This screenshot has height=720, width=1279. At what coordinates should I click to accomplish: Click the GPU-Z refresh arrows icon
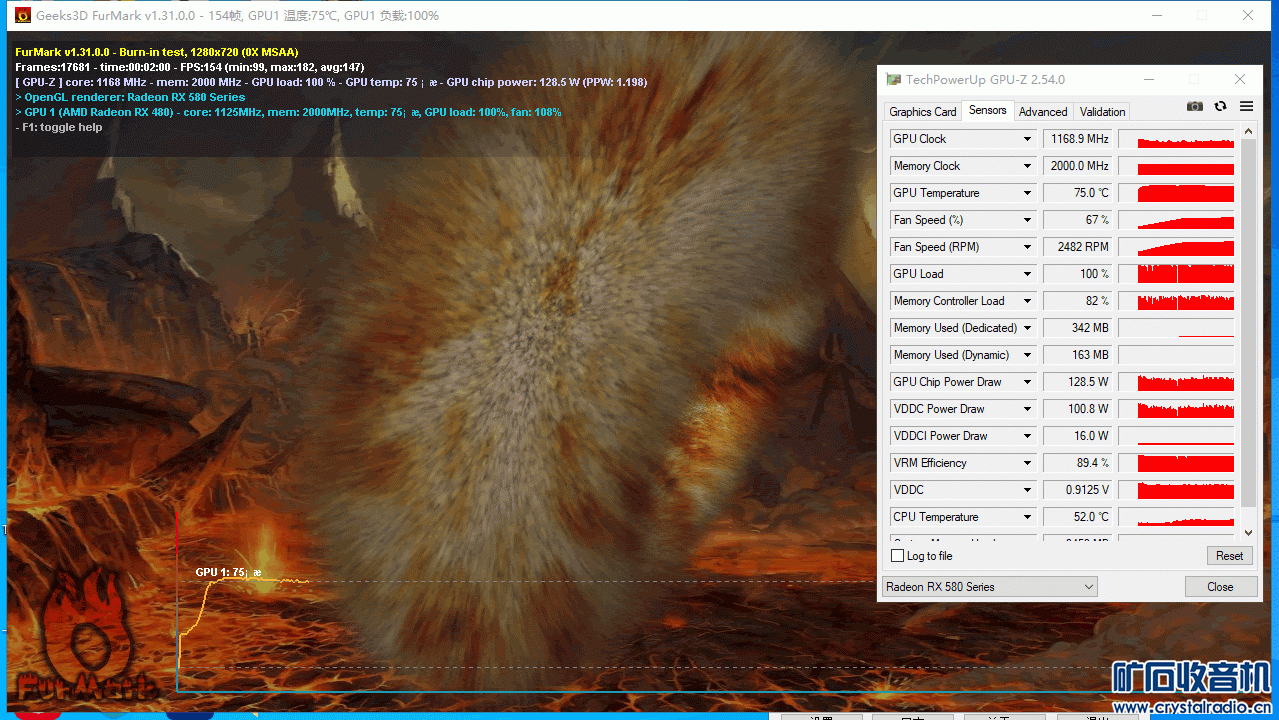(1220, 107)
